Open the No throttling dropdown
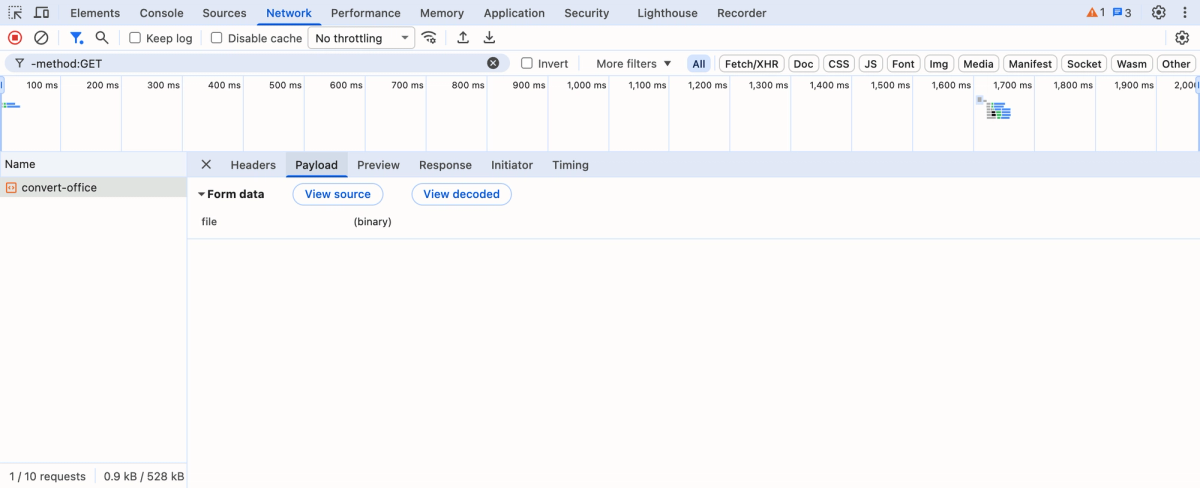The height and width of the screenshot is (488, 1200). [x=361, y=38]
